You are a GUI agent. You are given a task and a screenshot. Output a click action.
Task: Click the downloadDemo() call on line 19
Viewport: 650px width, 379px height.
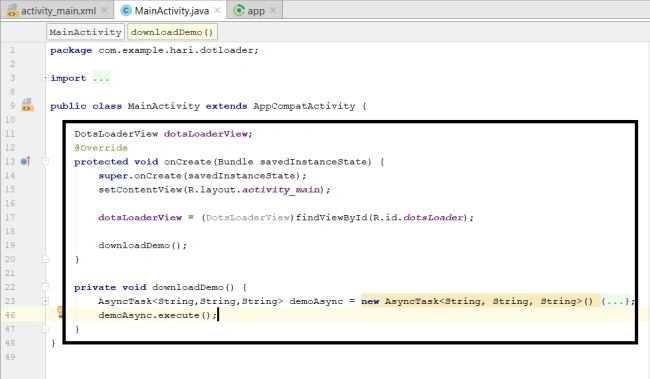click(142, 245)
